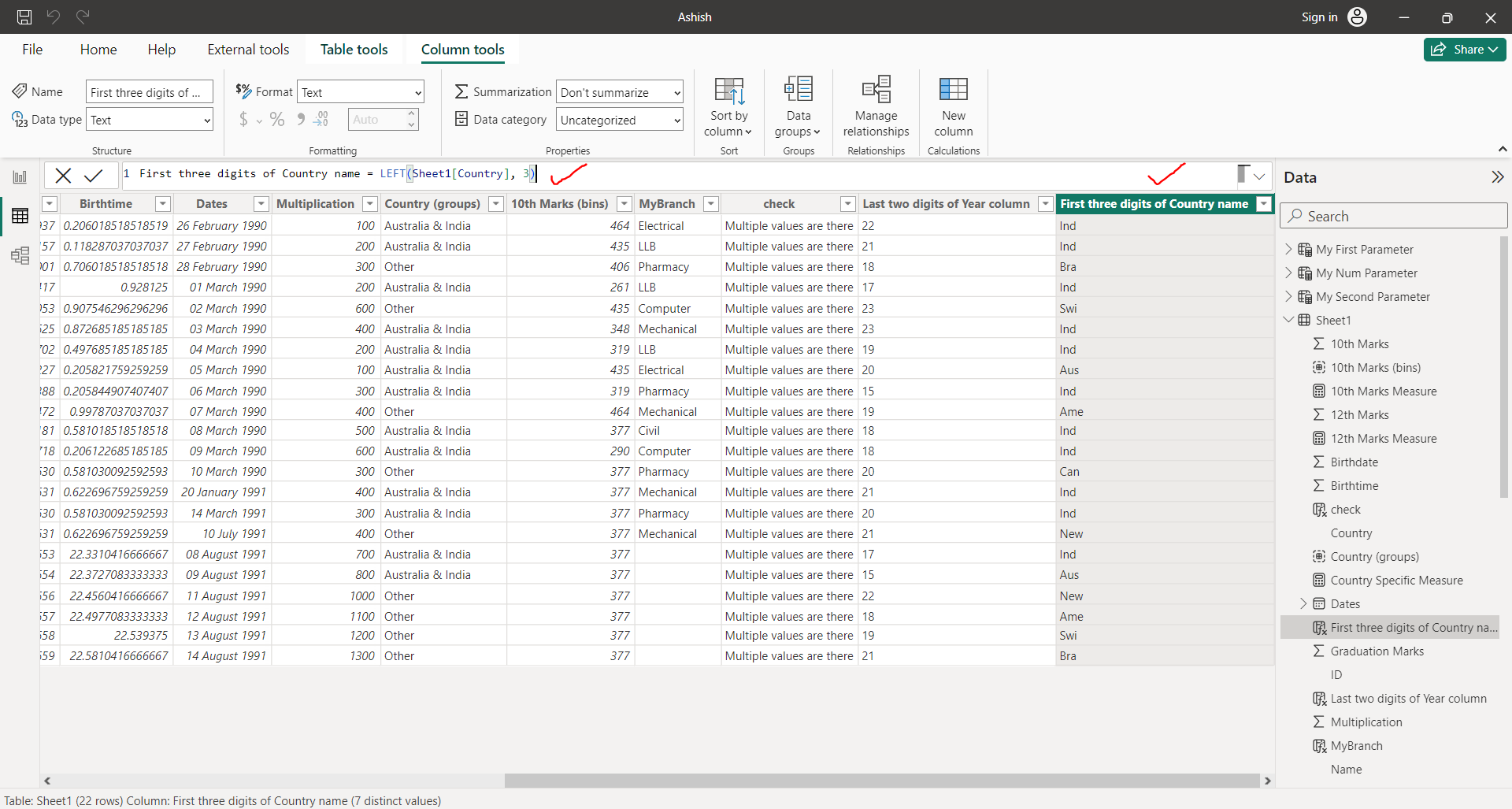Click Sign in at the top
The height and width of the screenshot is (809, 1512).
(1319, 17)
